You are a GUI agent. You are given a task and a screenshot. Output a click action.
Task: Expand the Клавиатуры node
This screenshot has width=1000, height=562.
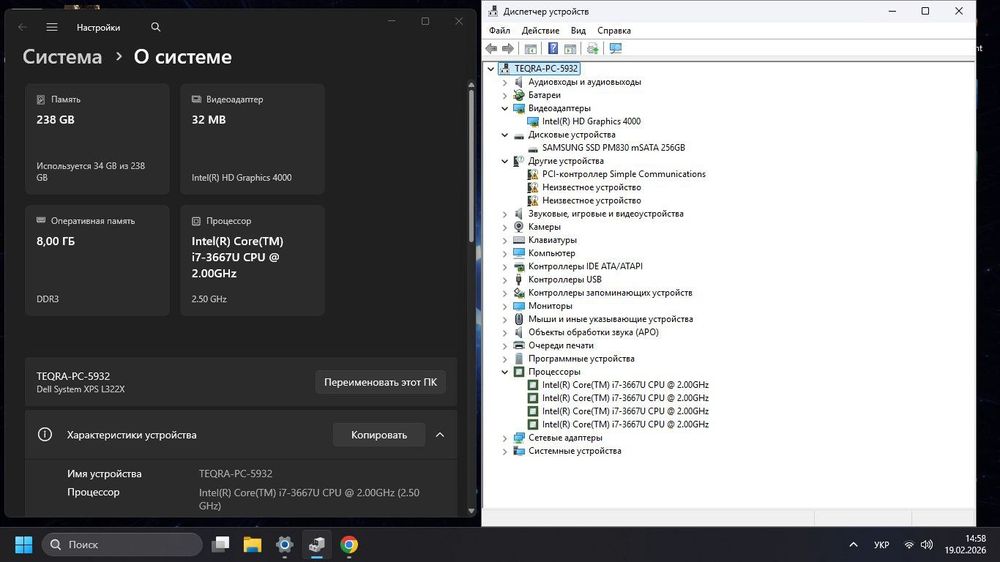point(505,240)
